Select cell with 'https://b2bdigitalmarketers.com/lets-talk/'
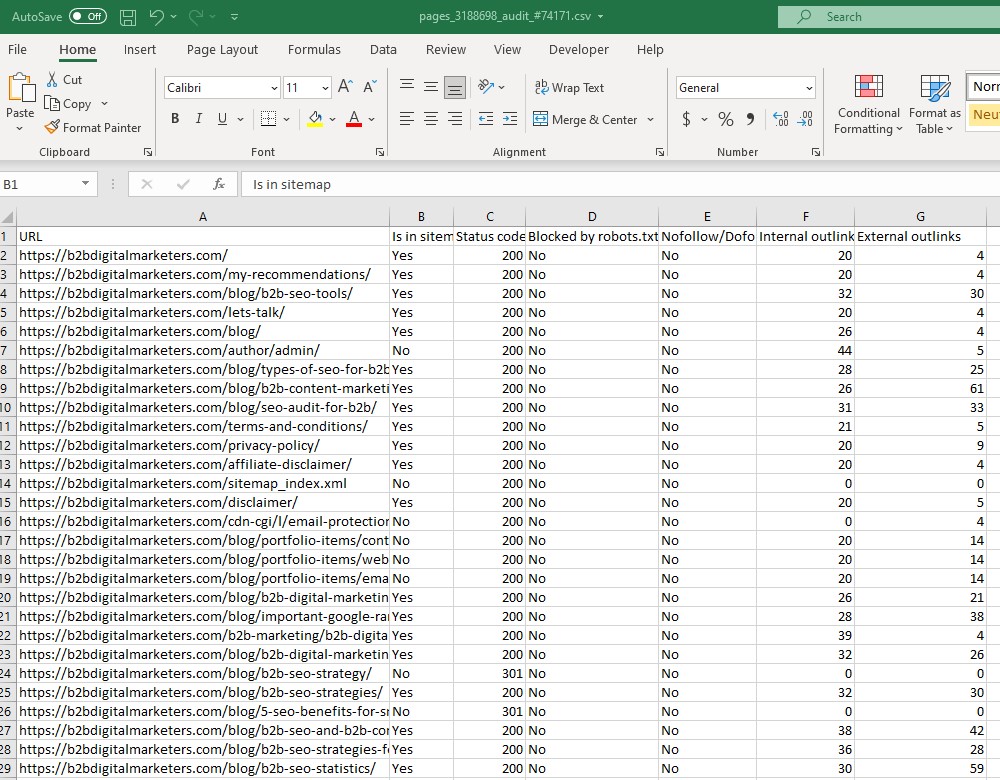Image resolution: width=1000 pixels, height=780 pixels. 203,313
